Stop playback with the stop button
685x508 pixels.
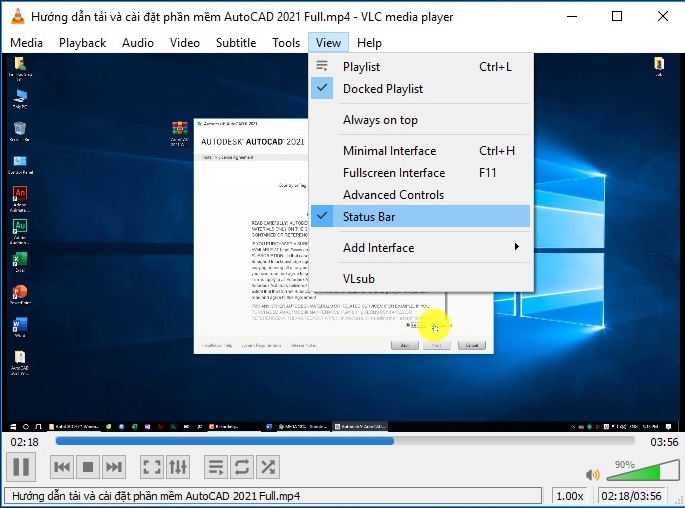tap(88, 467)
